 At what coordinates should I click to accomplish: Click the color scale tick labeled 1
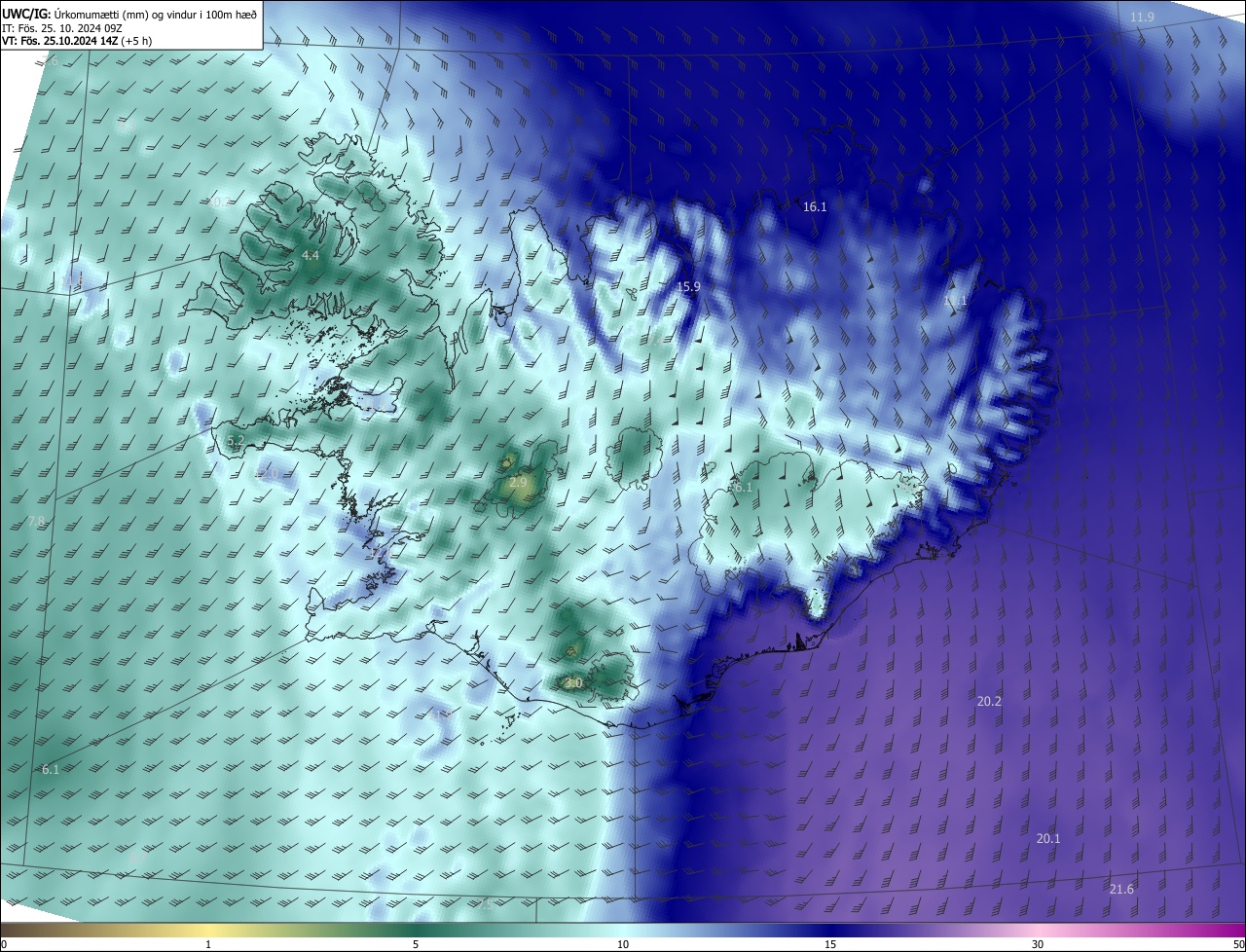point(208,944)
